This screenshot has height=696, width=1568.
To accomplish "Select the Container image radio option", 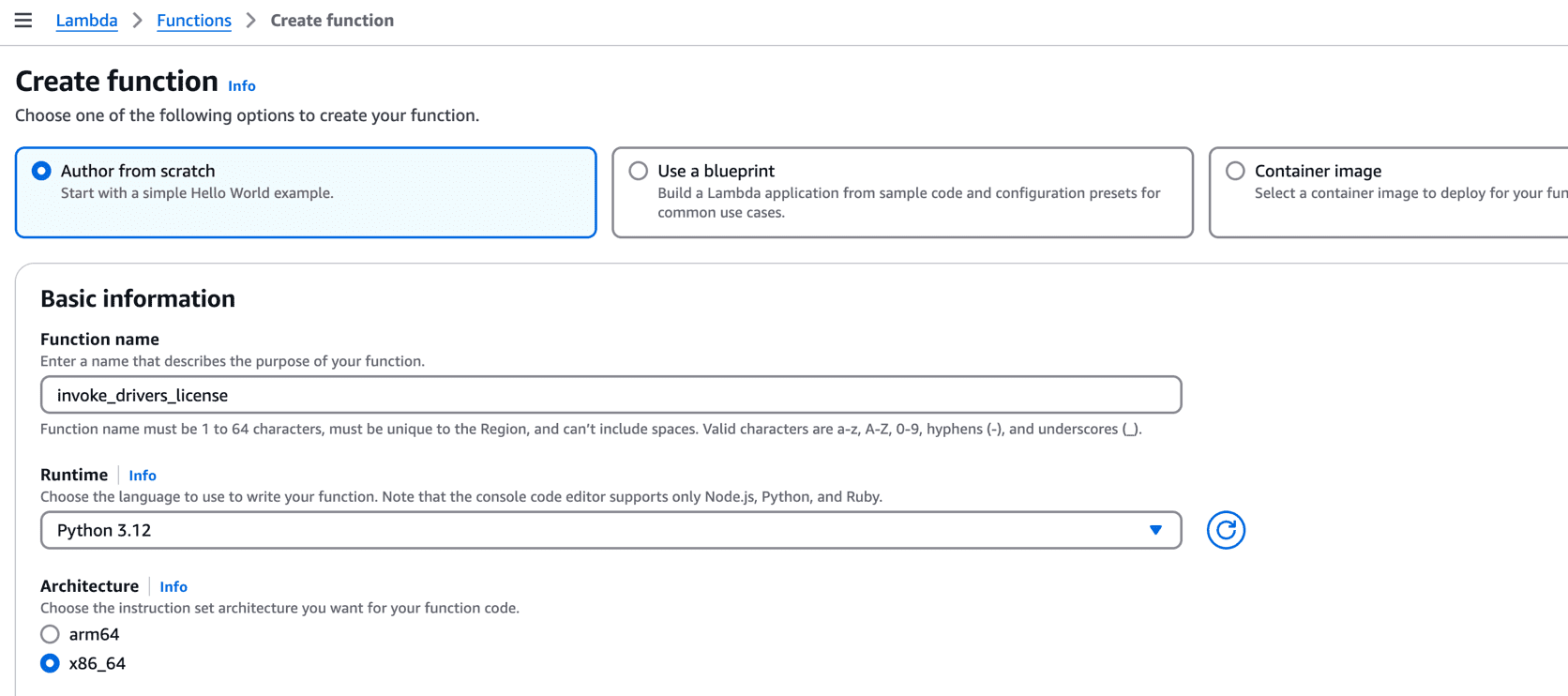I will click(x=1235, y=171).
